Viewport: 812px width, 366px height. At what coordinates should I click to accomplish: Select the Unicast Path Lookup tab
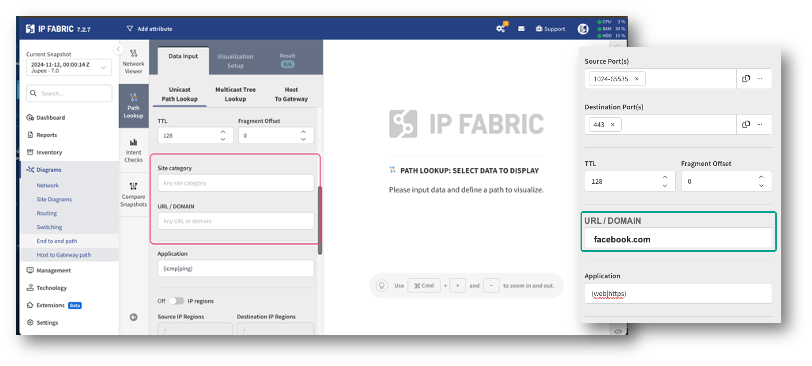[180, 94]
